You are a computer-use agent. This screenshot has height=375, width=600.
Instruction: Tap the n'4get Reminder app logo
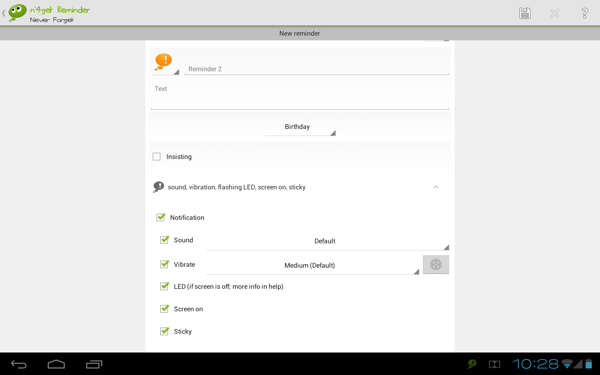[x=17, y=13]
